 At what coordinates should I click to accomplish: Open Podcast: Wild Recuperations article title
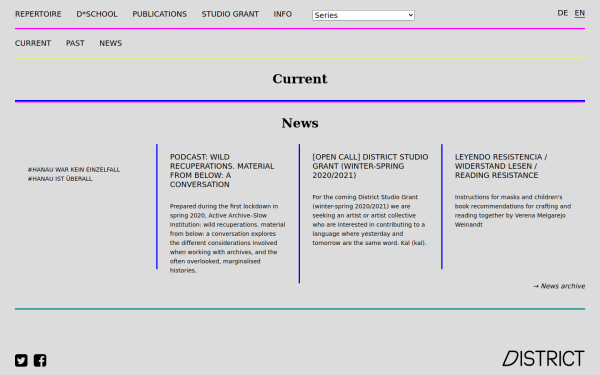(x=222, y=171)
